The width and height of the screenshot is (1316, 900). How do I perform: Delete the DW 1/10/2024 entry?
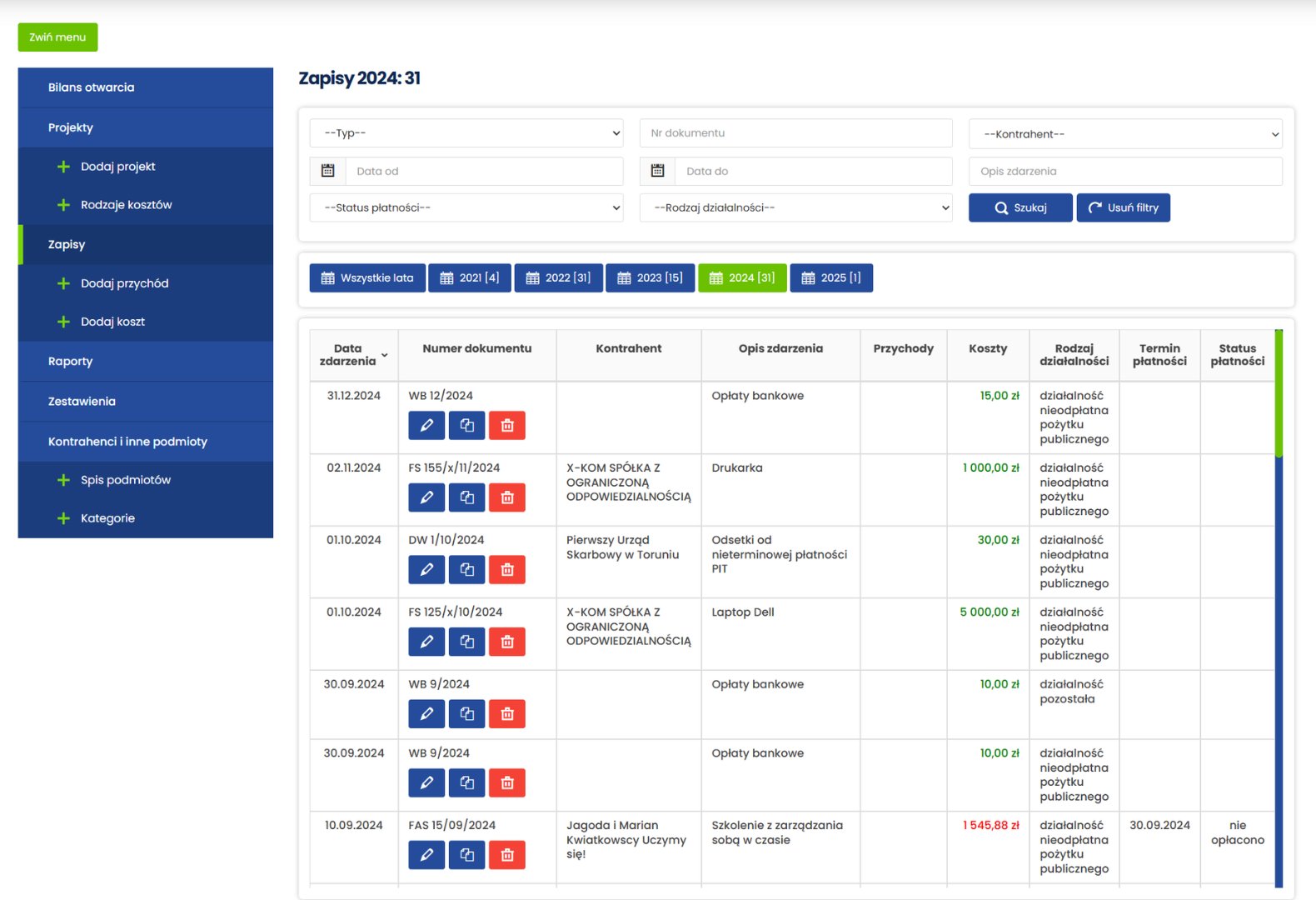coord(506,570)
